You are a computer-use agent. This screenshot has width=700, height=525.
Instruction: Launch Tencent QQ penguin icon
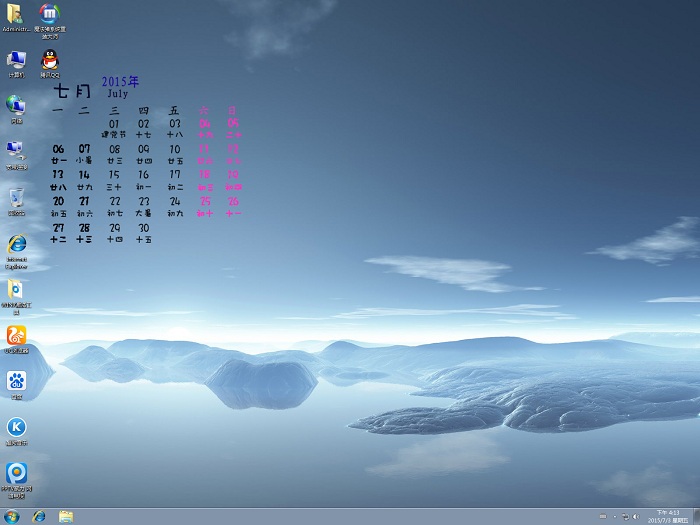click(48, 60)
